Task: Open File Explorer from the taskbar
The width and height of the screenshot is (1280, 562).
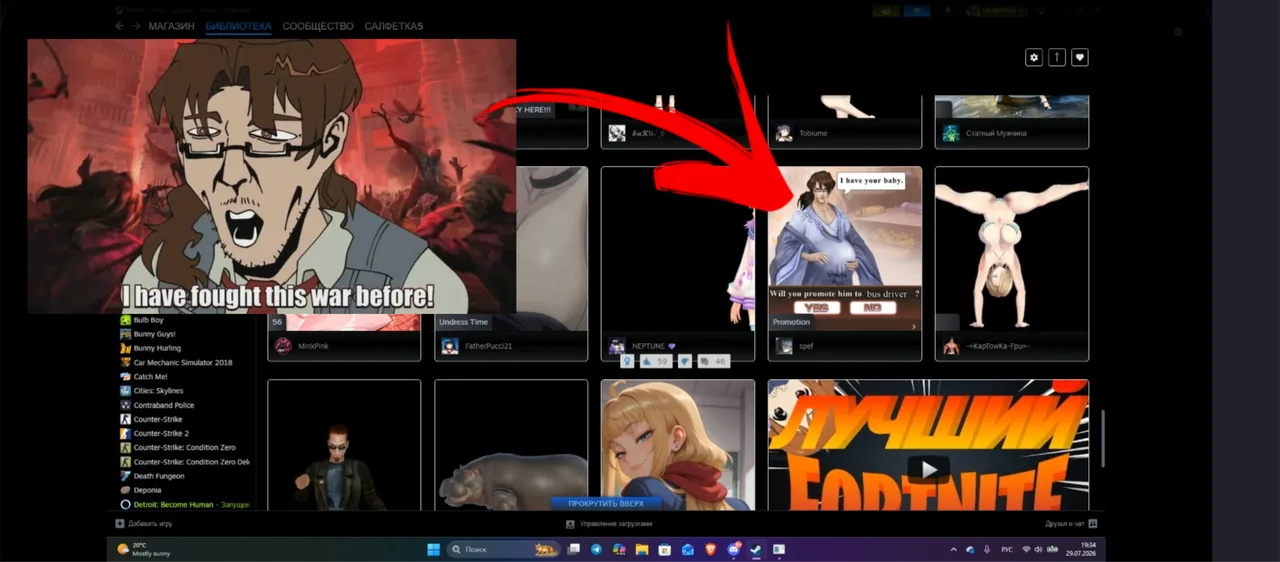Action: tap(642, 549)
